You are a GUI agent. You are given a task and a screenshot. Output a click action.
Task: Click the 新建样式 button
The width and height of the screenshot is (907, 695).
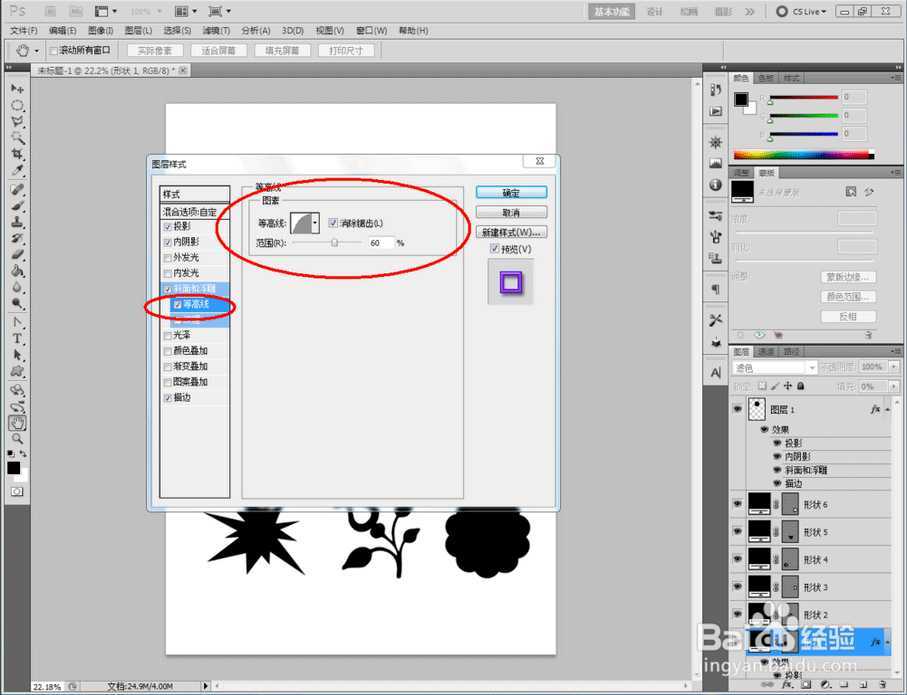pos(511,232)
